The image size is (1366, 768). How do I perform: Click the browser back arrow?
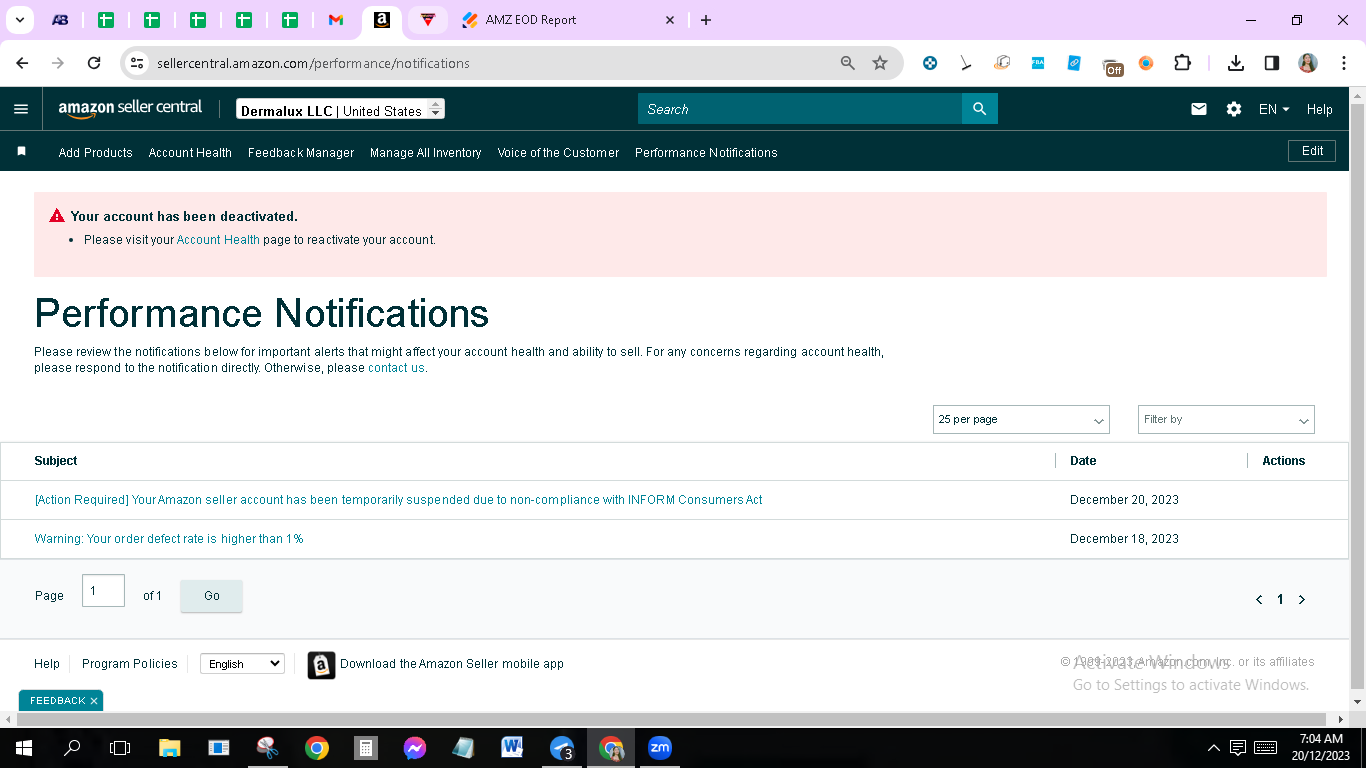coord(22,63)
